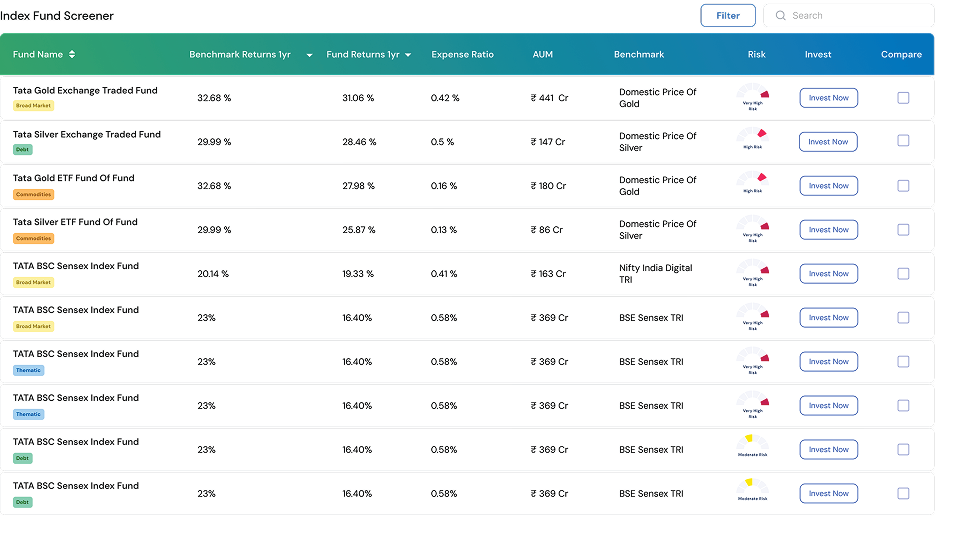
Task: Click Commodities tag under Tata Gold ETF Fund Of Fund
Action: click(34, 194)
